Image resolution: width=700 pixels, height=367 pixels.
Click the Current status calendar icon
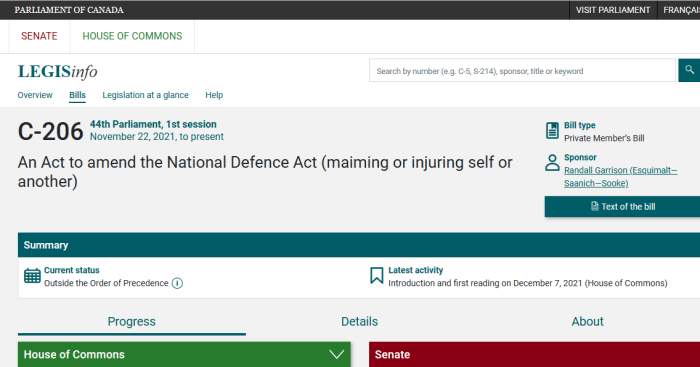tap(32, 276)
